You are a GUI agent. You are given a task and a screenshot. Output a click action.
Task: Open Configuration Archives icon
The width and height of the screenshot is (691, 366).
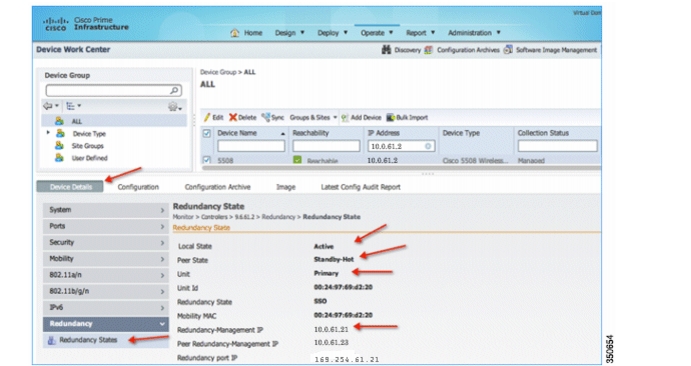point(428,50)
